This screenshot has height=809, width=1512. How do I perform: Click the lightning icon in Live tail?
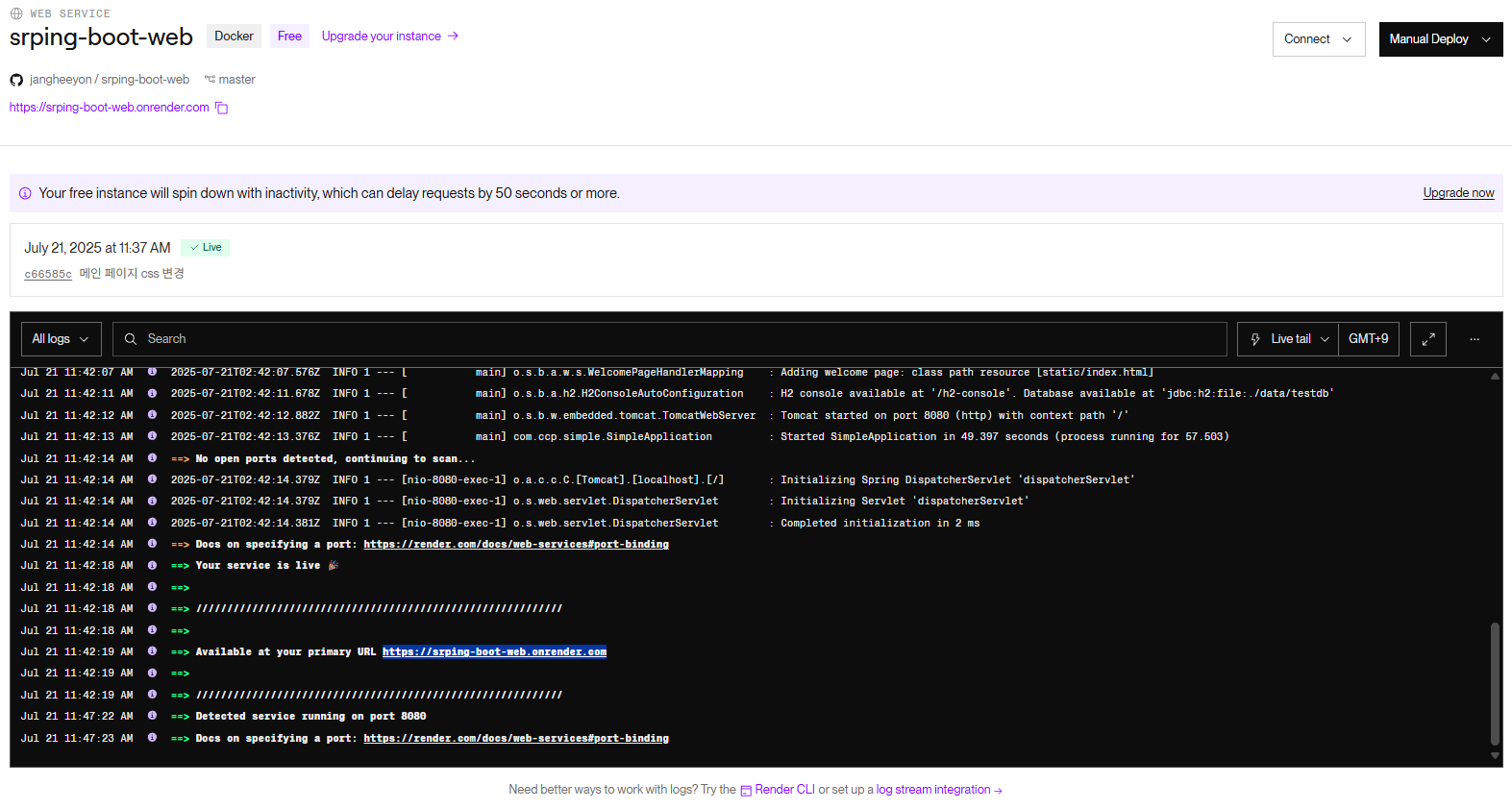tap(1255, 339)
